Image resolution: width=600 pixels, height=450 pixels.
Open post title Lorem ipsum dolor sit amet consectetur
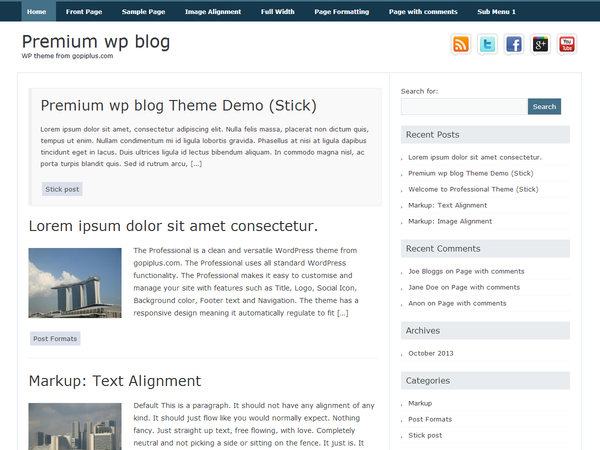click(173, 226)
